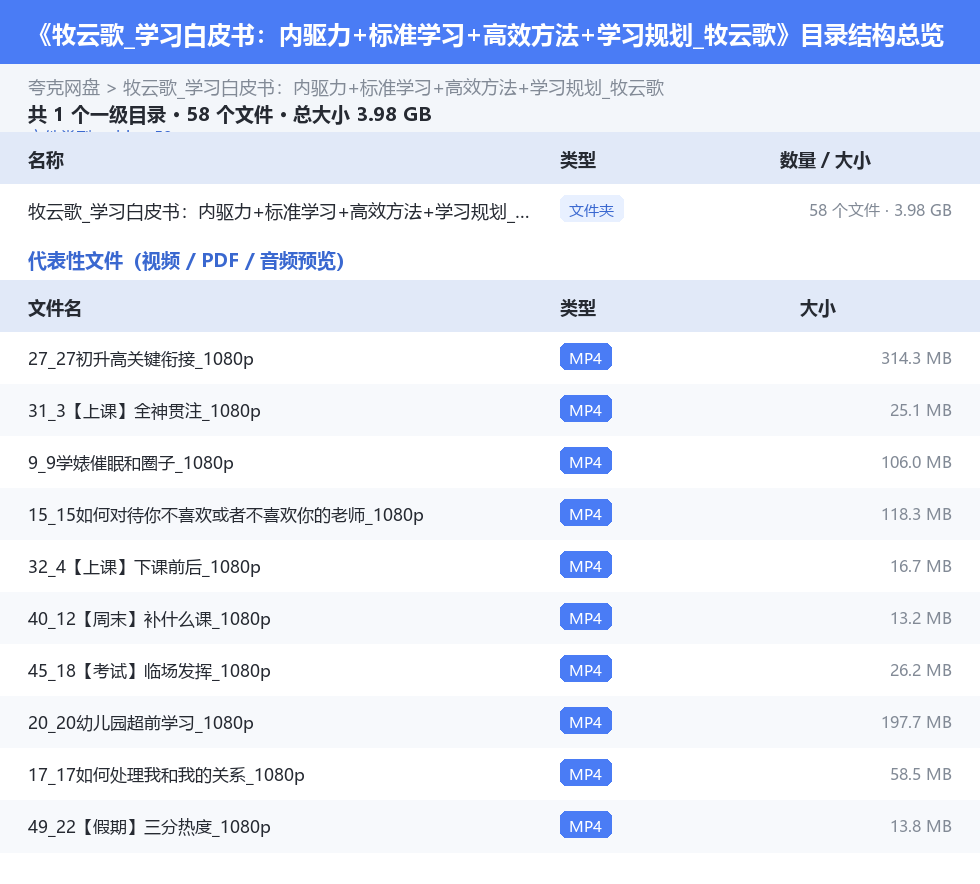Click MP4 badge for 20_20幼儿园超前学习

(x=586, y=721)
